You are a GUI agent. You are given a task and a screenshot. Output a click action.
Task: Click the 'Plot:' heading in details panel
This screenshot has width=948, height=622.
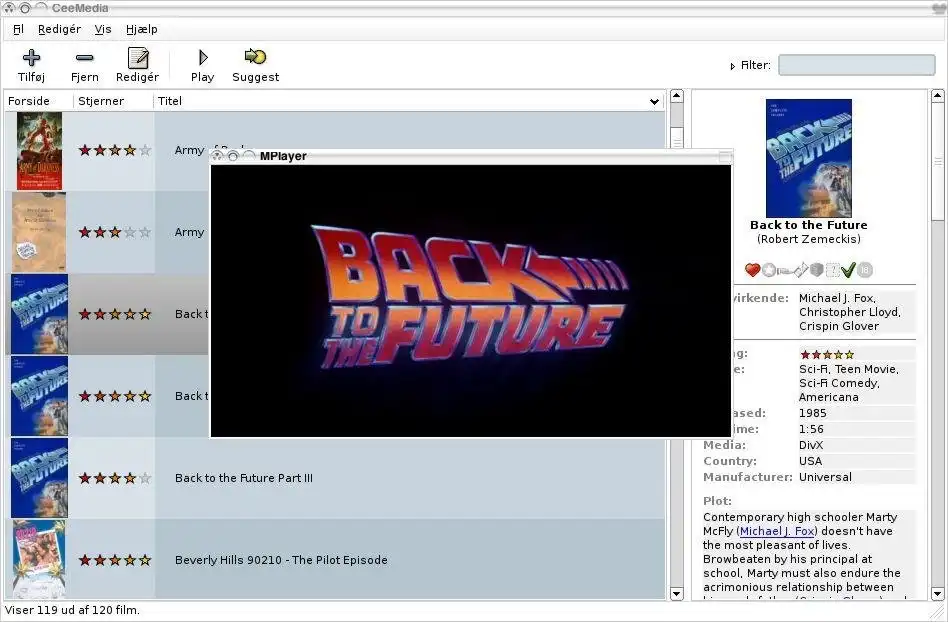click(717, 501)
